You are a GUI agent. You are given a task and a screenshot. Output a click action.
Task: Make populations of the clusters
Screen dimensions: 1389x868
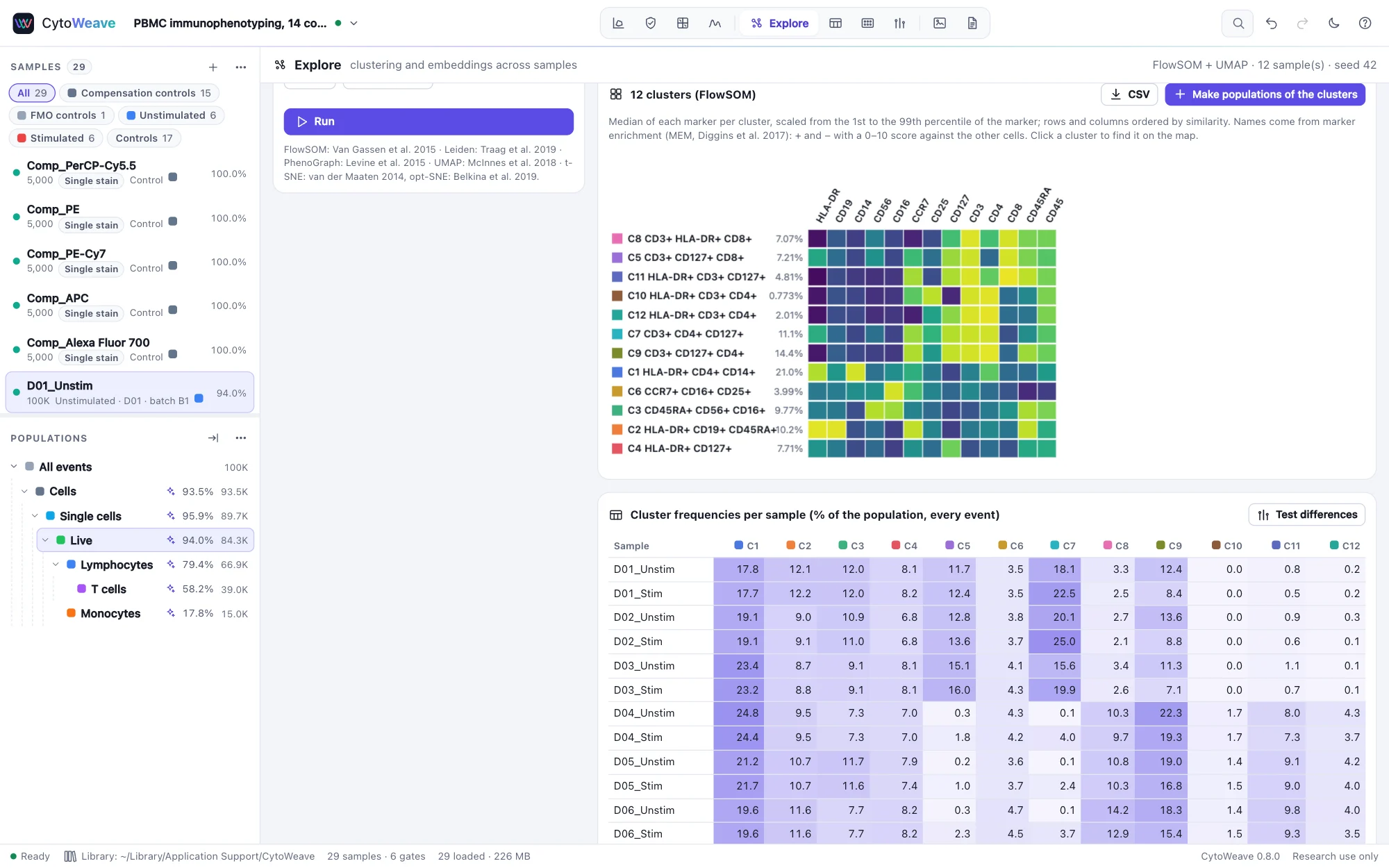pos(1265,94)
